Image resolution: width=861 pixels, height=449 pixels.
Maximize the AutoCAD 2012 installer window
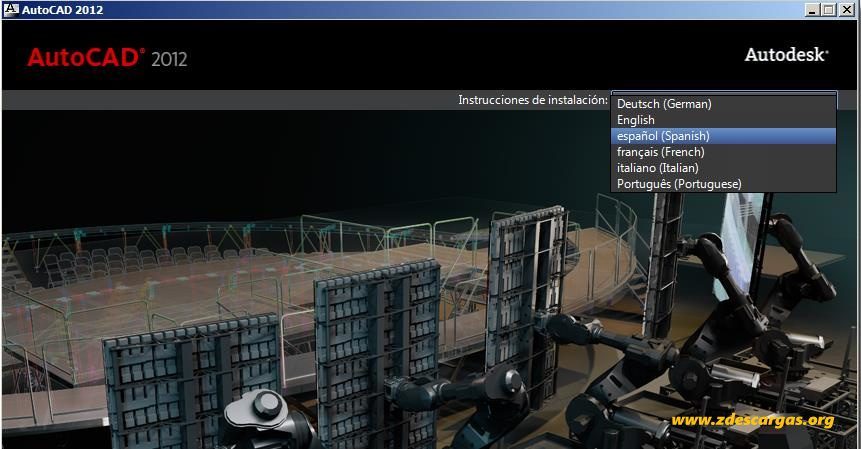pos(829,9)
